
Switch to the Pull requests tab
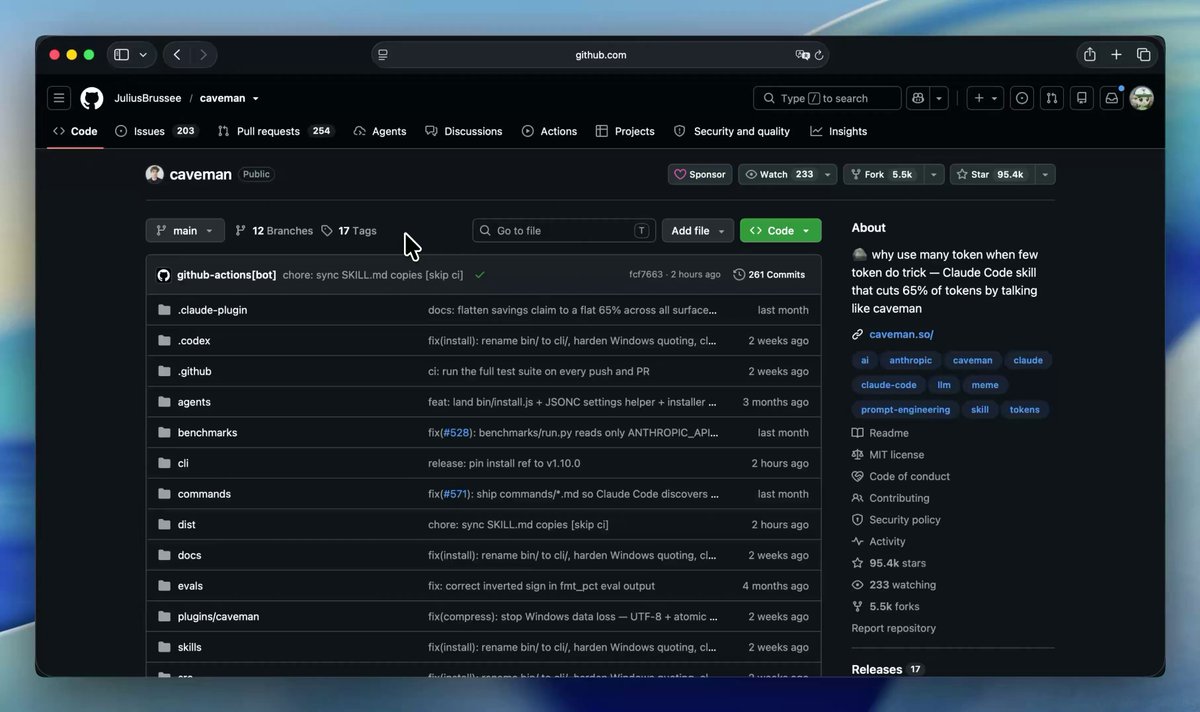point(275,131)
